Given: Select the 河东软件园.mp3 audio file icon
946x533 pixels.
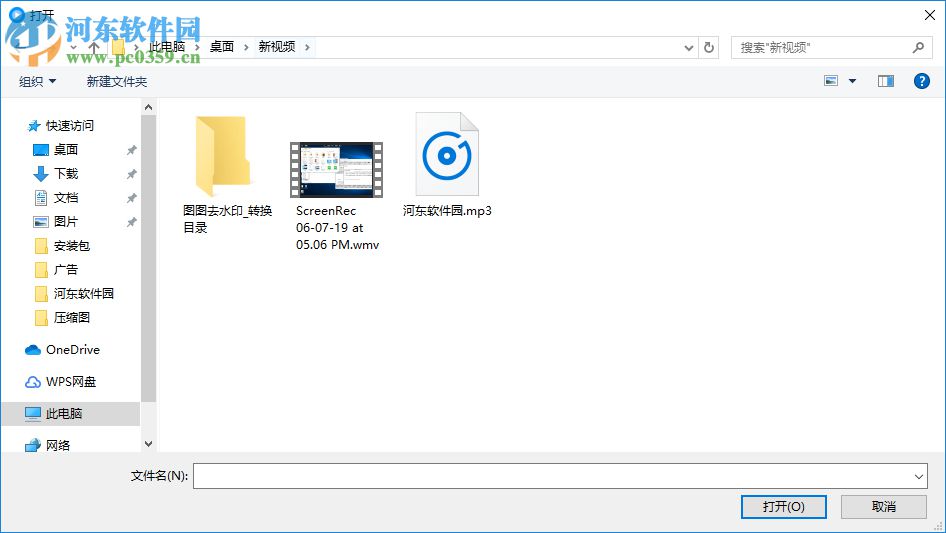Looking at the screenshot, I should (447, 155).
